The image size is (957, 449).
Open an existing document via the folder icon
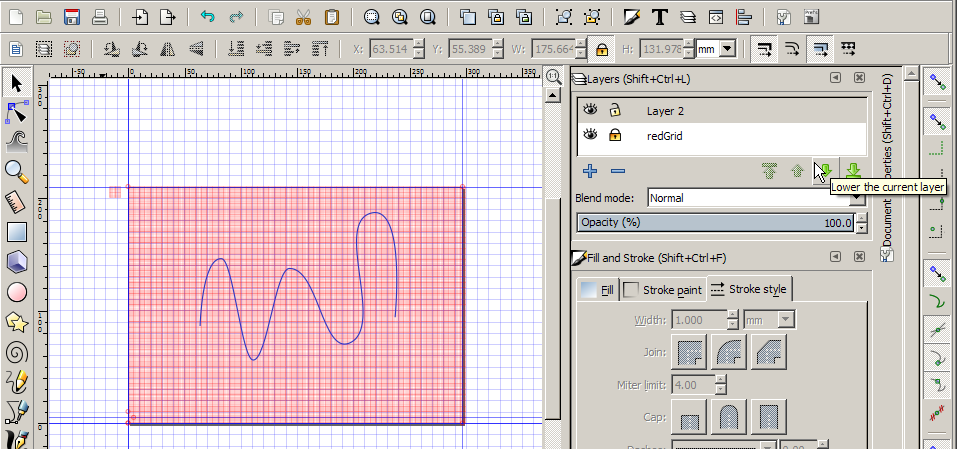tap(43, 16)
